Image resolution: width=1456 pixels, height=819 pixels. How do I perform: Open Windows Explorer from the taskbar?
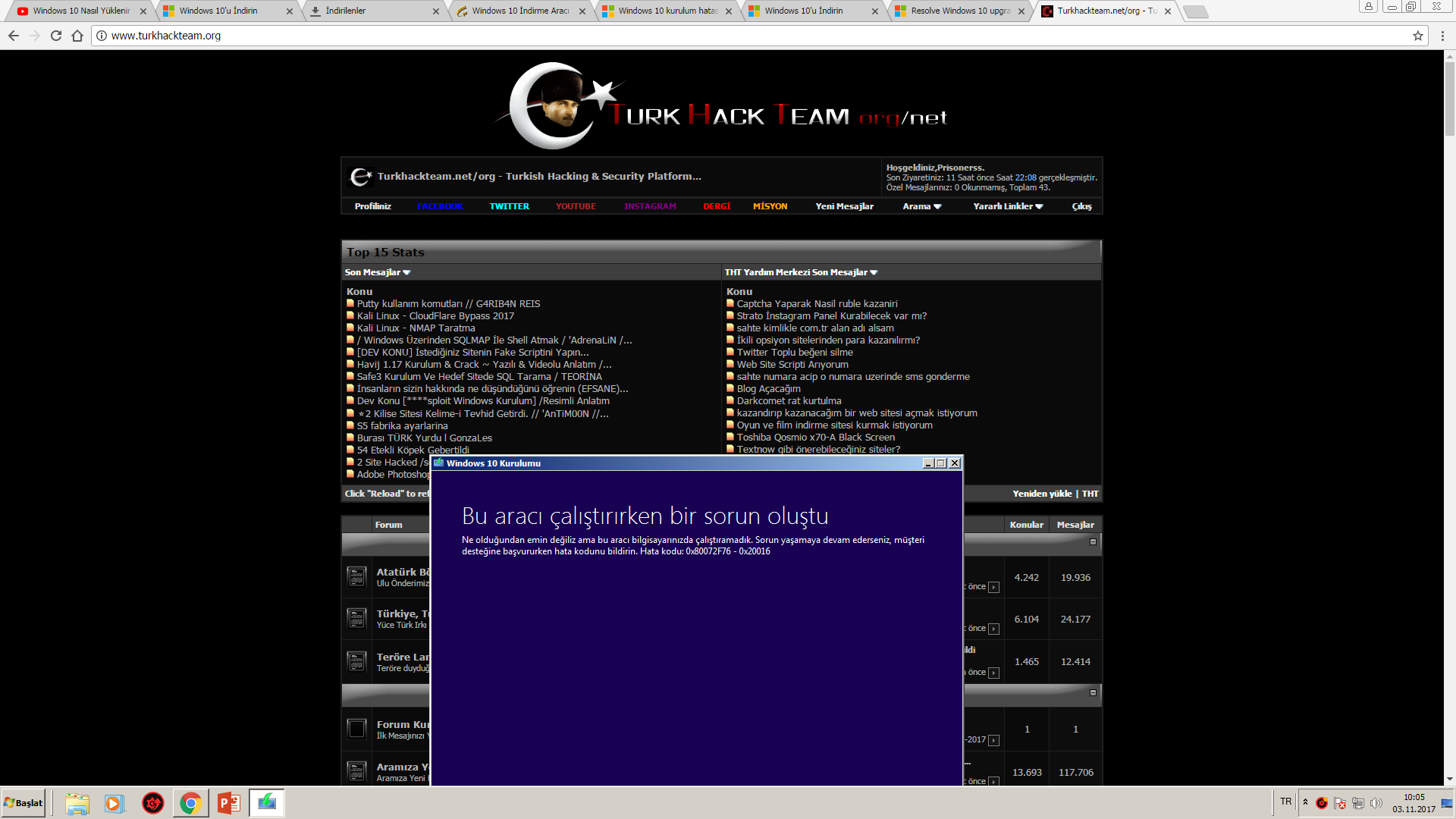(x=77, y=803)
